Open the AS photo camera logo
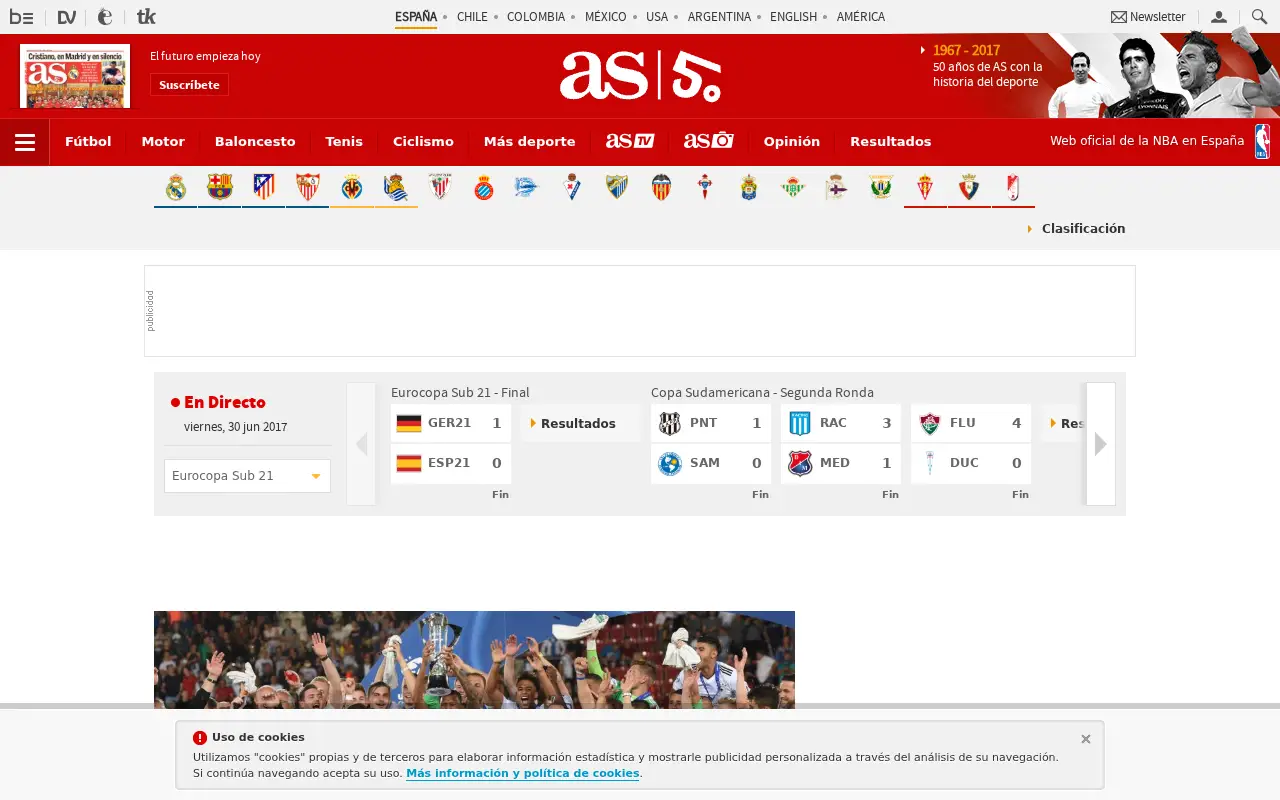This screenshot has width=1280, height=800. click(709, 141)
